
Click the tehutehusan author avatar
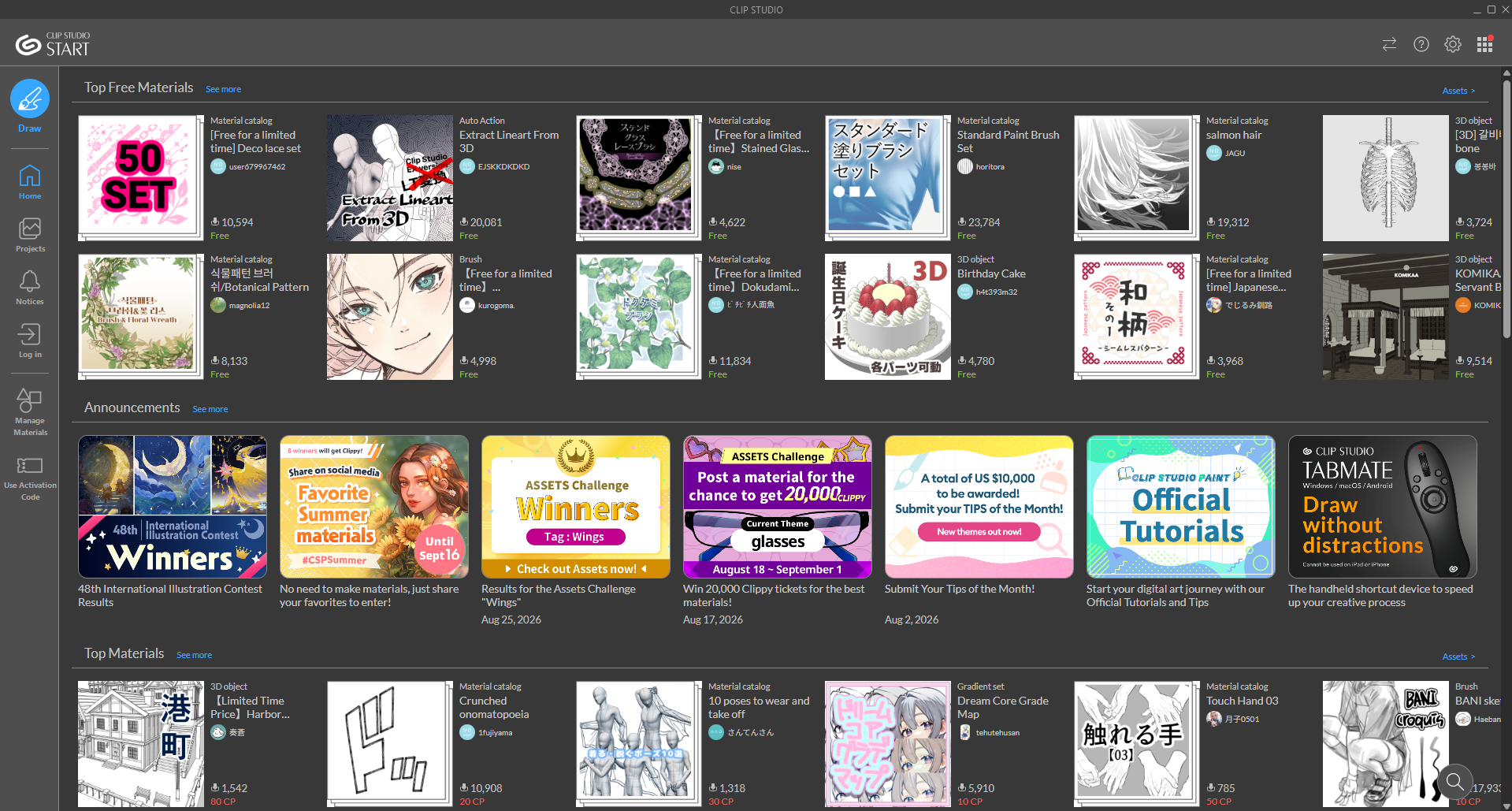point(965,732)
